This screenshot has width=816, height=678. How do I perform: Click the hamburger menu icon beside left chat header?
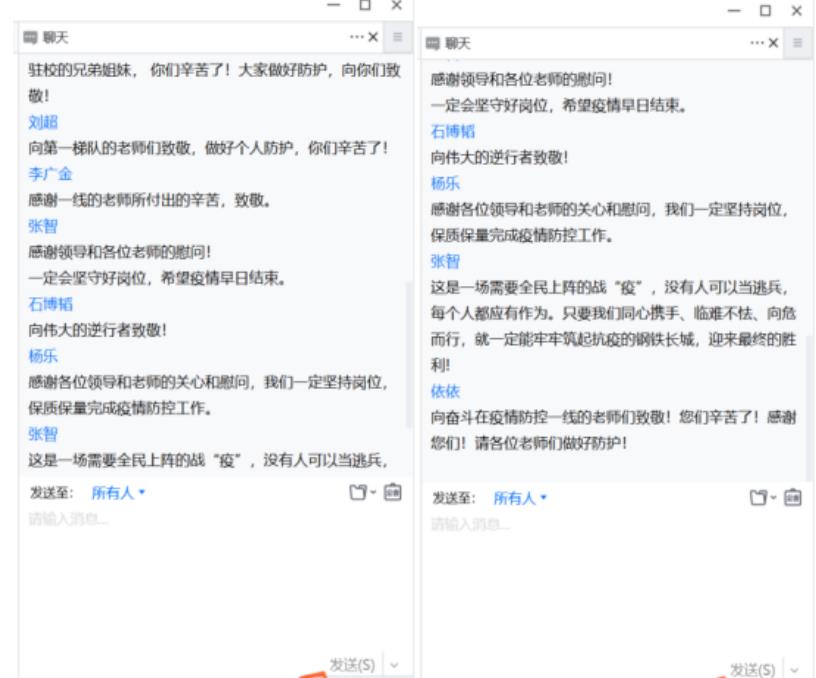pyautogui.click(x=398, y=37)
